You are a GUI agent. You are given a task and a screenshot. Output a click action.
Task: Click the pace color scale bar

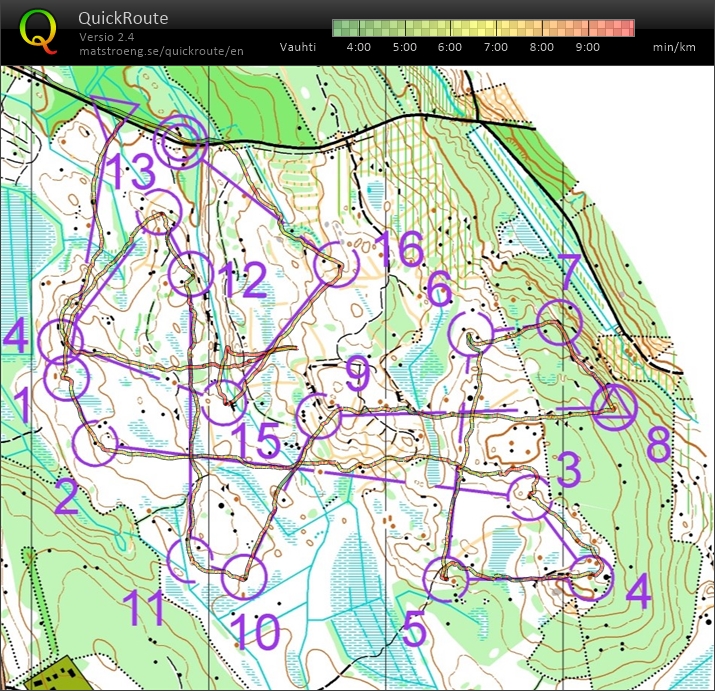point(483,28)
